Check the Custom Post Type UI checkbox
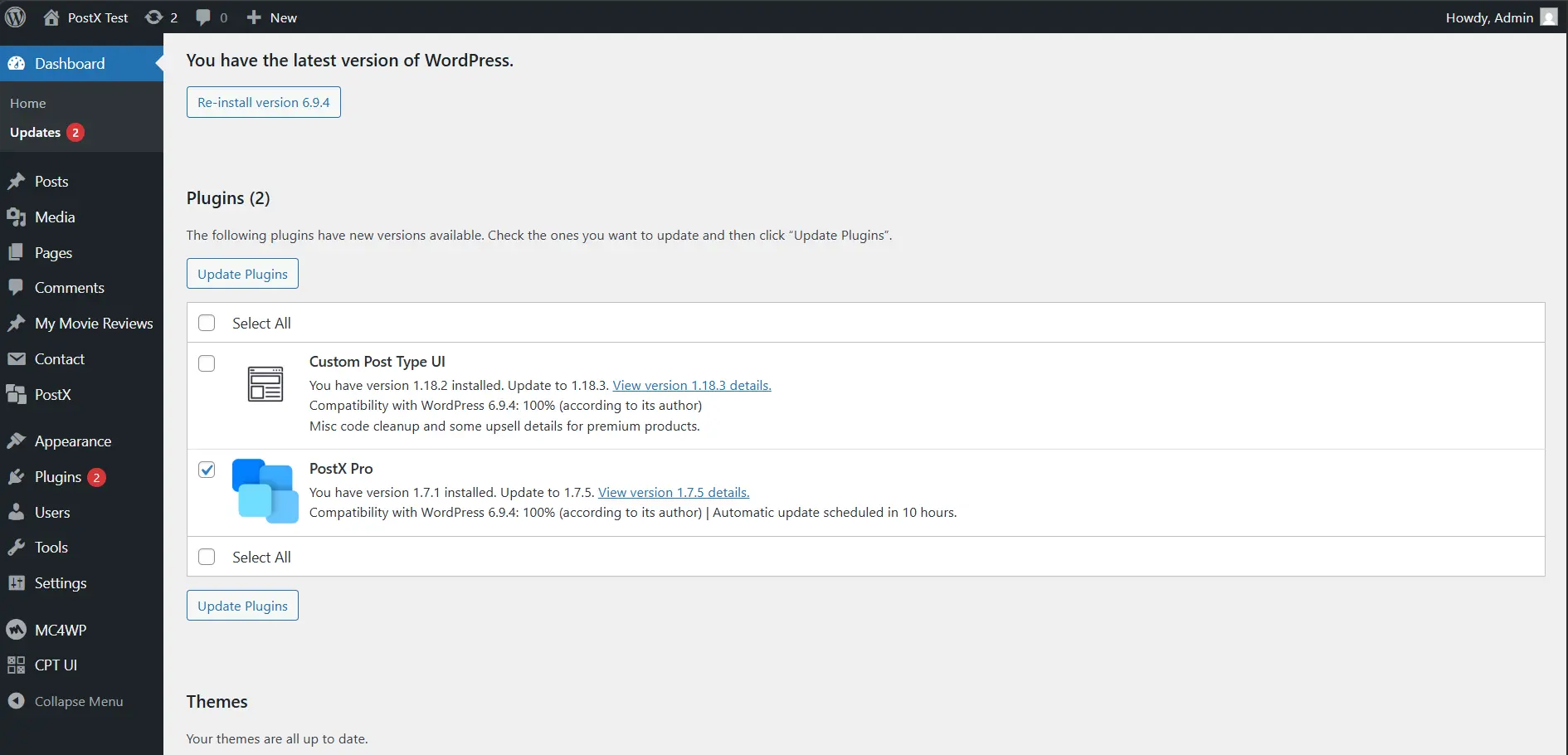This screenshot has width=1568, height=755. point(206,363)
